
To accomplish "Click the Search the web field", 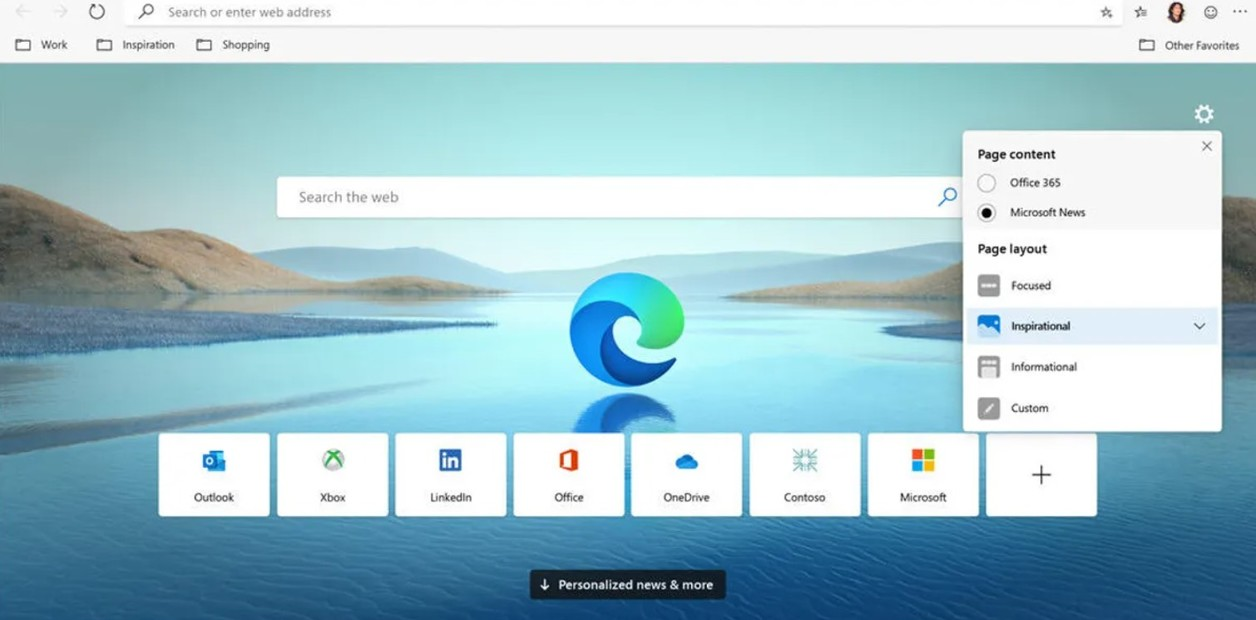I will pyautogui.click(x=610, y=197).
